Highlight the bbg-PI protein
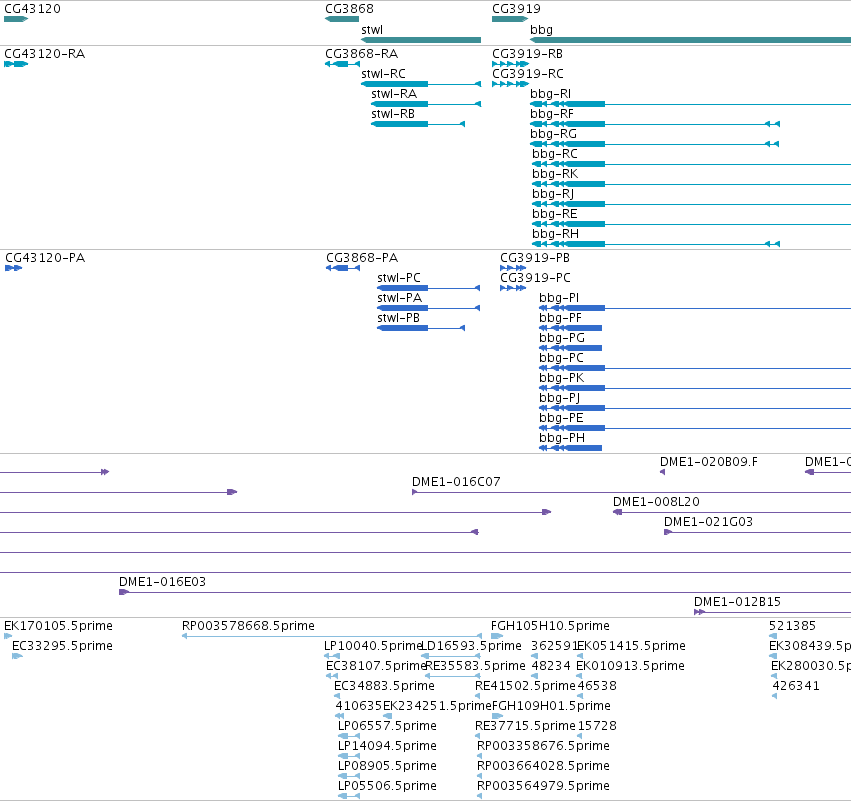851x801 pixels. tap(695, 308)
